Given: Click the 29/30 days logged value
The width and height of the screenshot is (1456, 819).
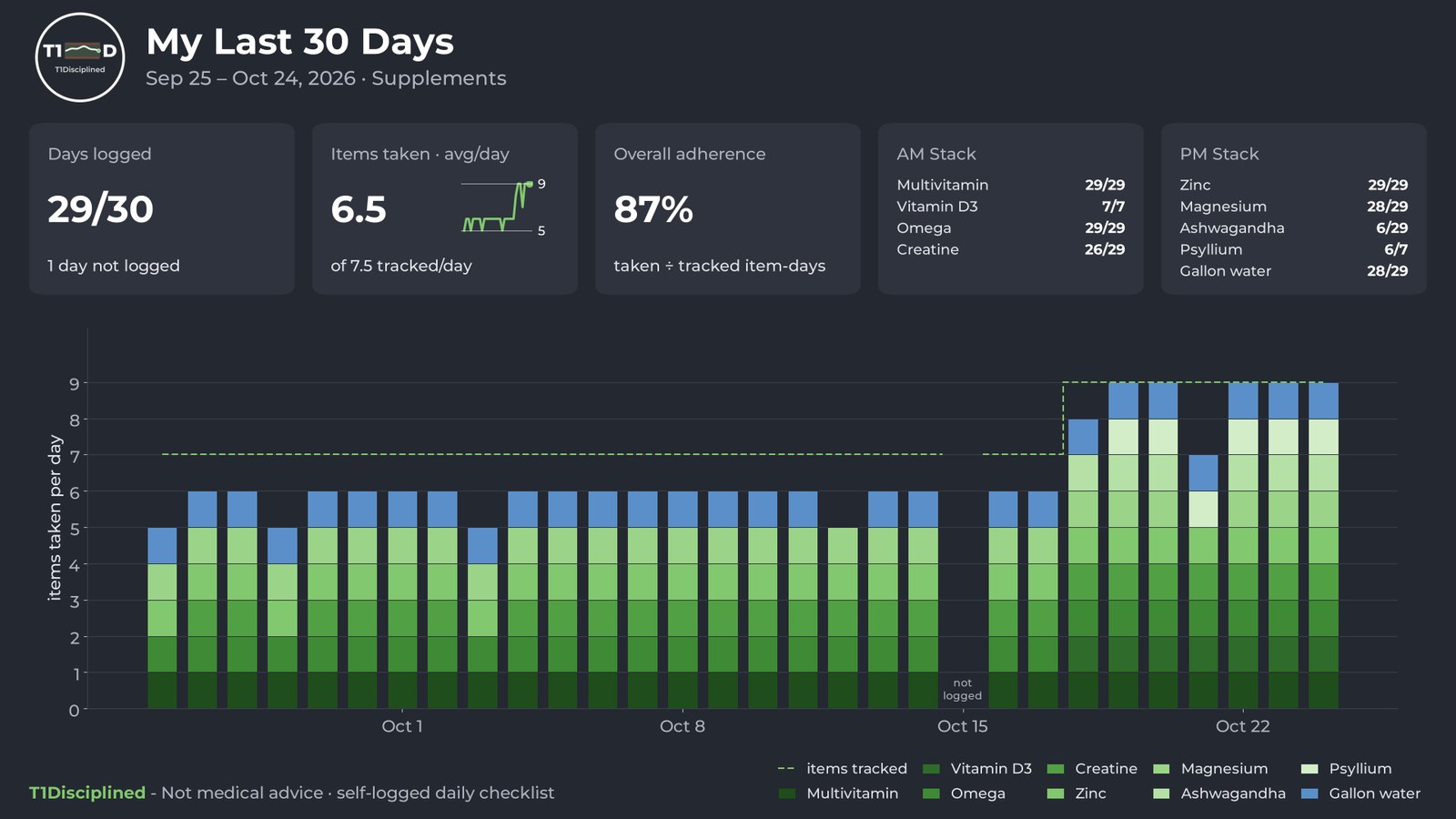Looking at the screenshot, I should tap(100, 209).
